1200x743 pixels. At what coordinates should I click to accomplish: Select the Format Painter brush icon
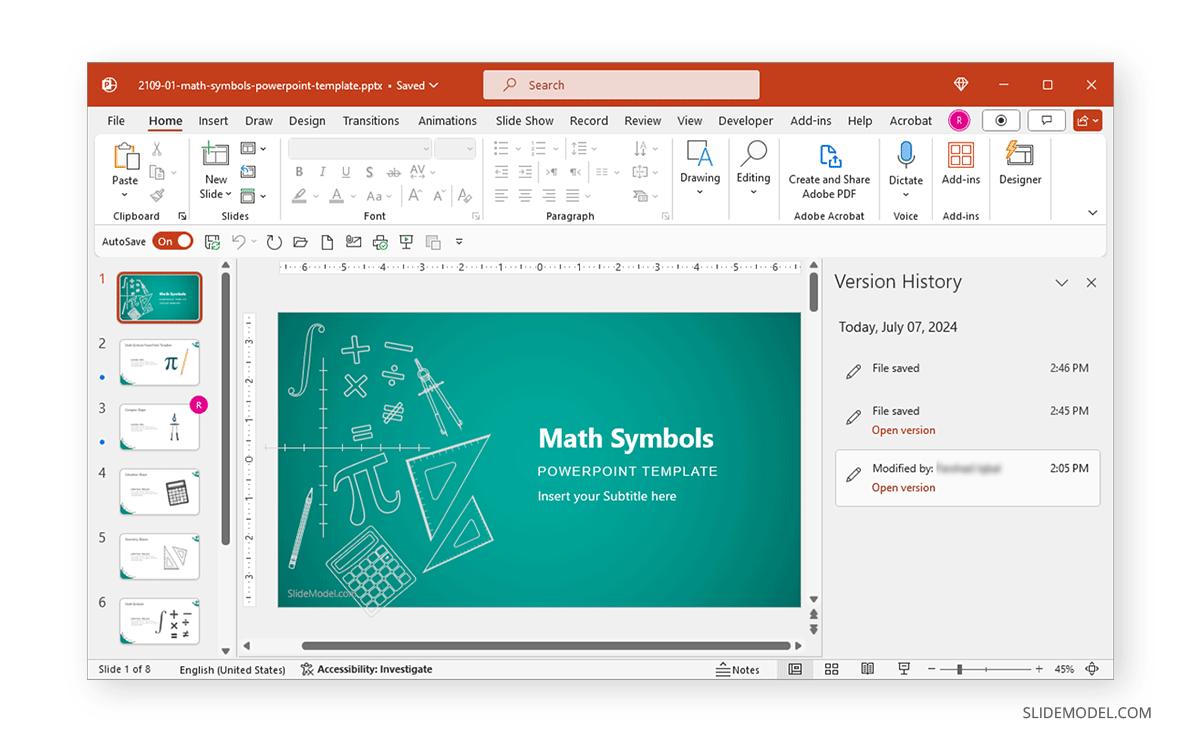[157, 196]
